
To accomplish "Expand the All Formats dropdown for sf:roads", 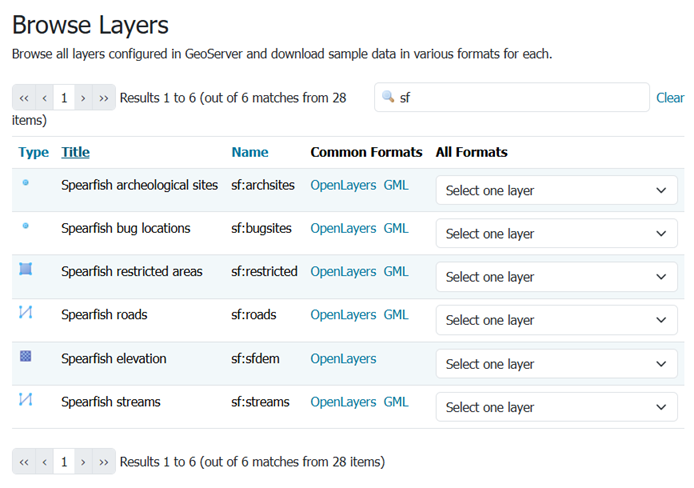I will point(556,320).
